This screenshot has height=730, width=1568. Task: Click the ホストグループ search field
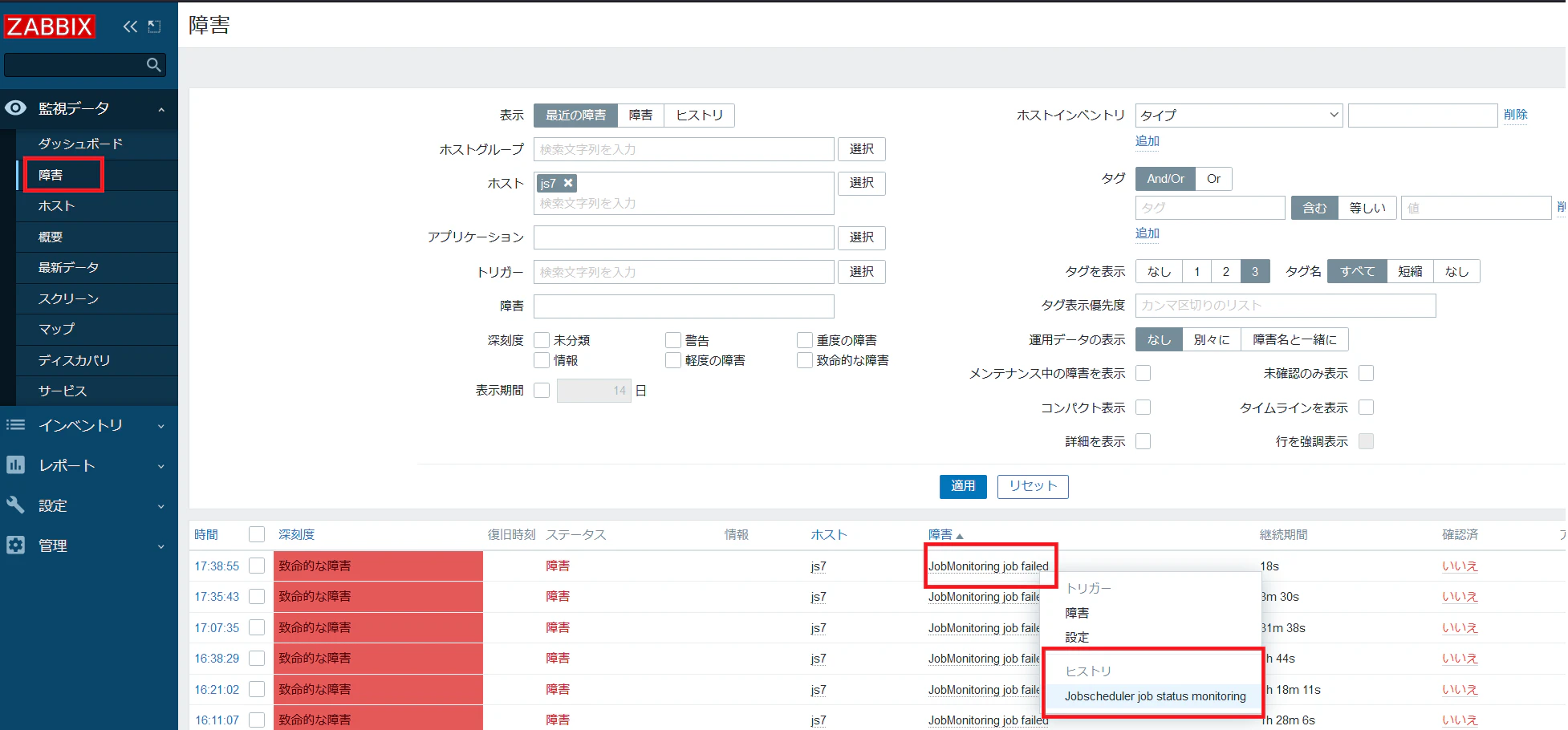coord(684,149)
